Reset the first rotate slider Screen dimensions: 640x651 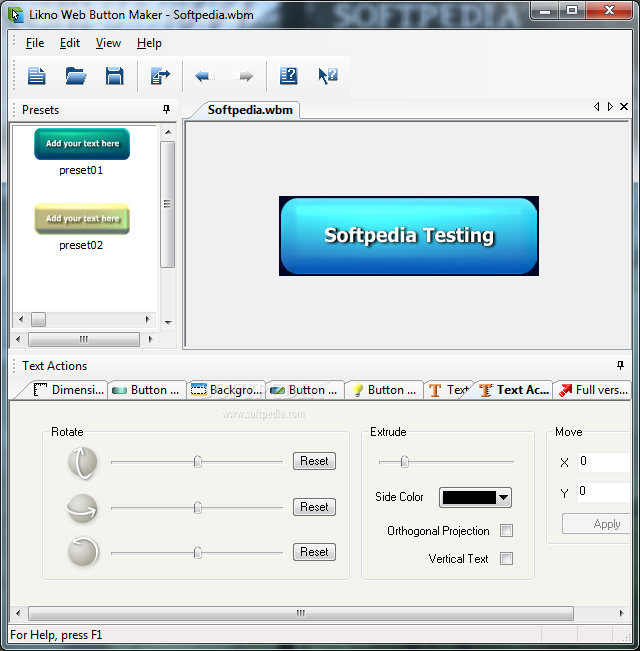314,461
